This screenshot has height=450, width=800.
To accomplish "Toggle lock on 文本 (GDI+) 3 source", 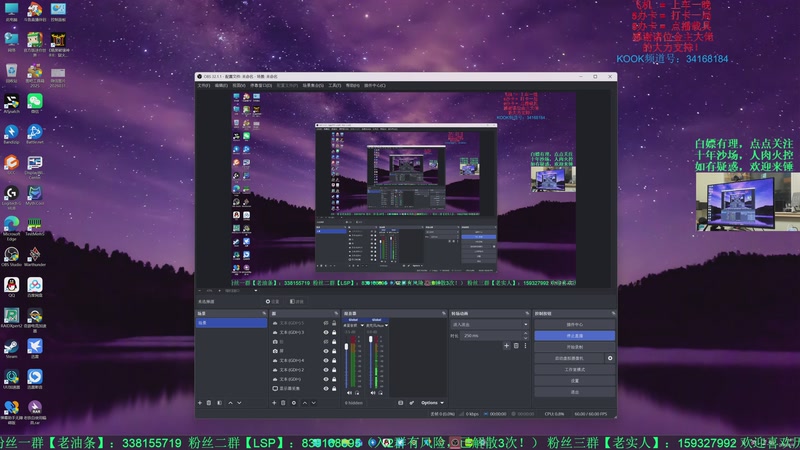I will tap(334, 333).
